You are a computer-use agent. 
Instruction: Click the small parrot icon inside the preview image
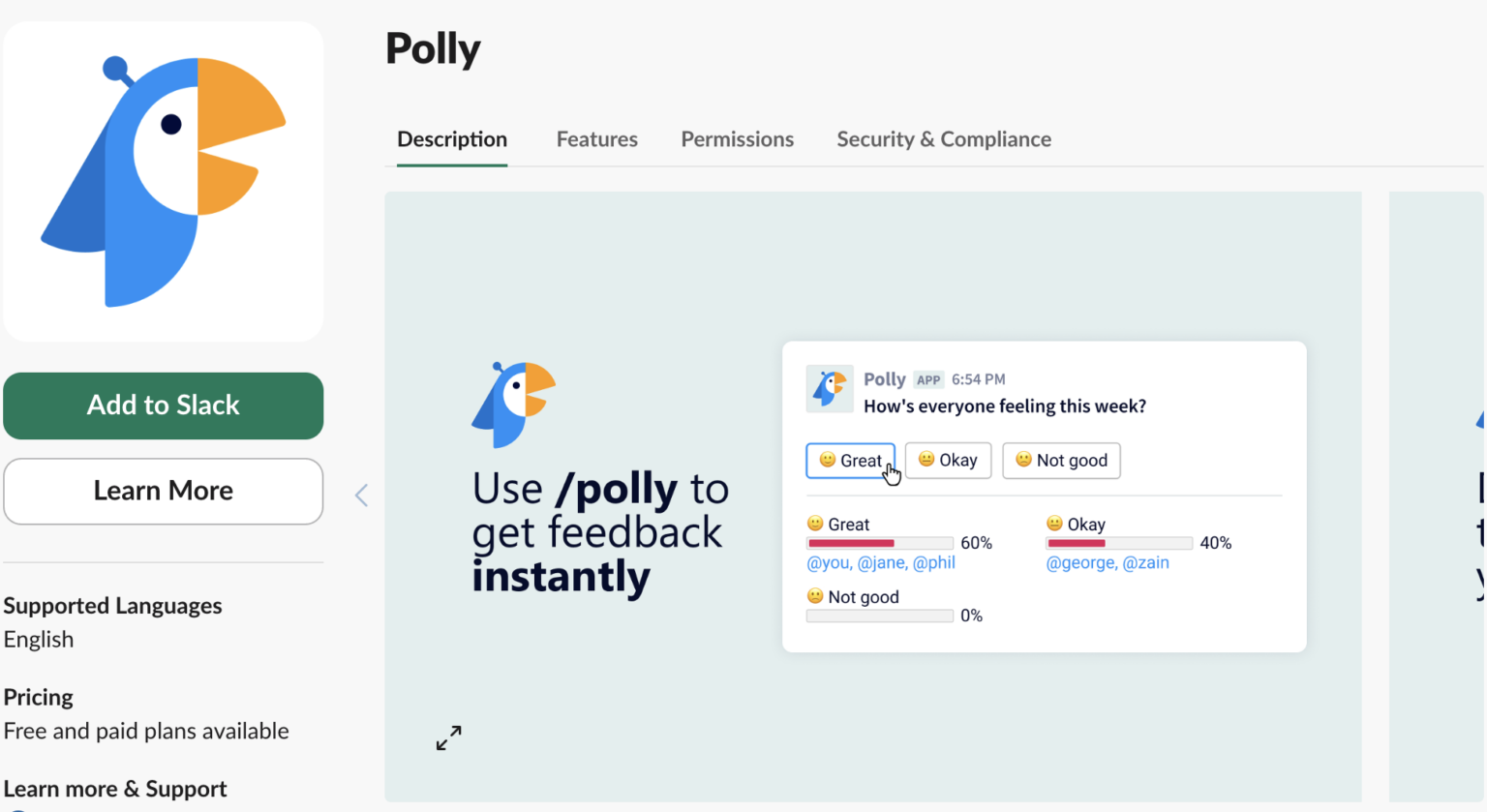coord(511,404)
